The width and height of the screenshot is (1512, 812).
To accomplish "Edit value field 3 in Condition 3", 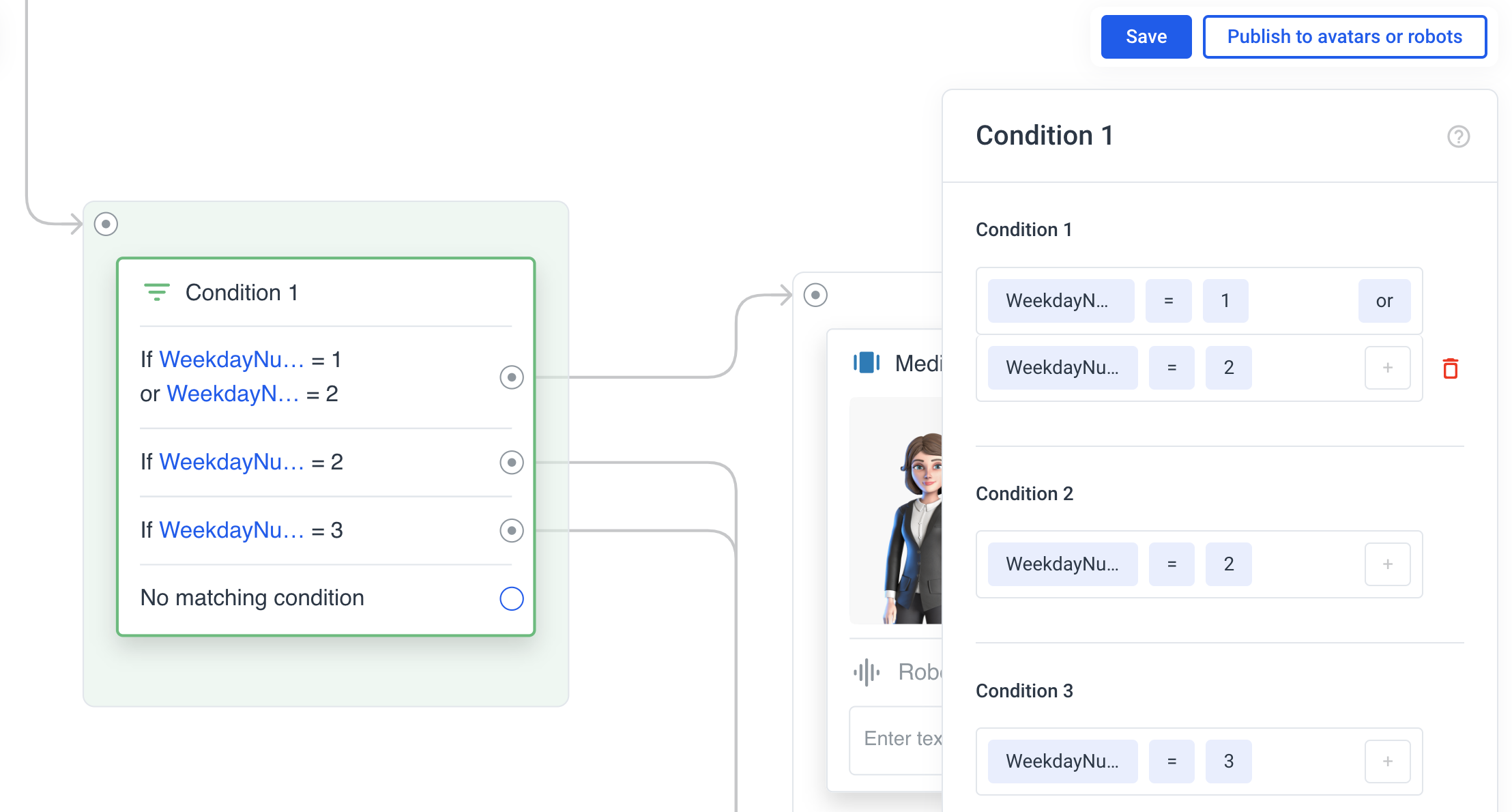I will pyautogui.click(x=1229, y=762).
